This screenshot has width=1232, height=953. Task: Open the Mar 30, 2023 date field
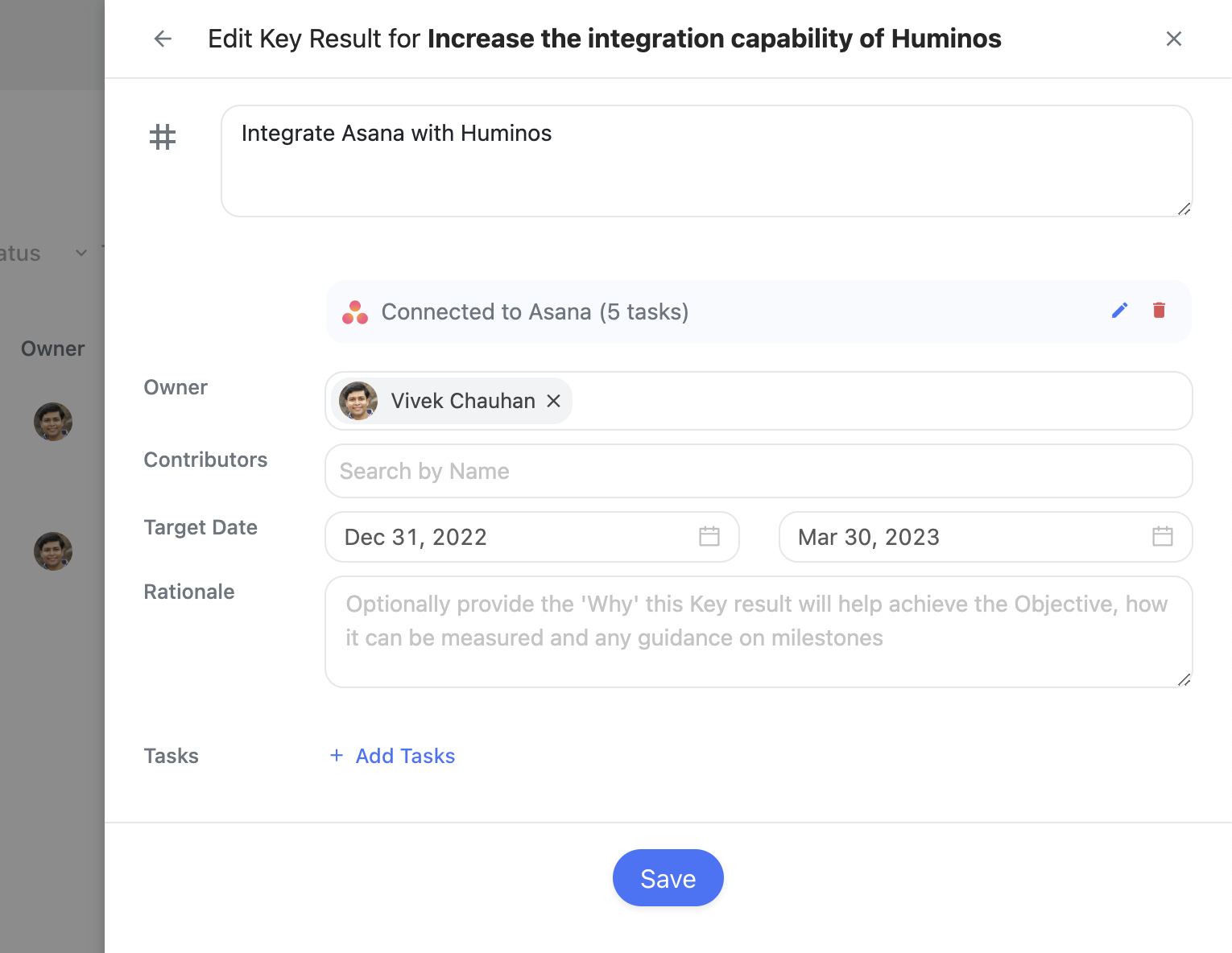coord(985,537)
